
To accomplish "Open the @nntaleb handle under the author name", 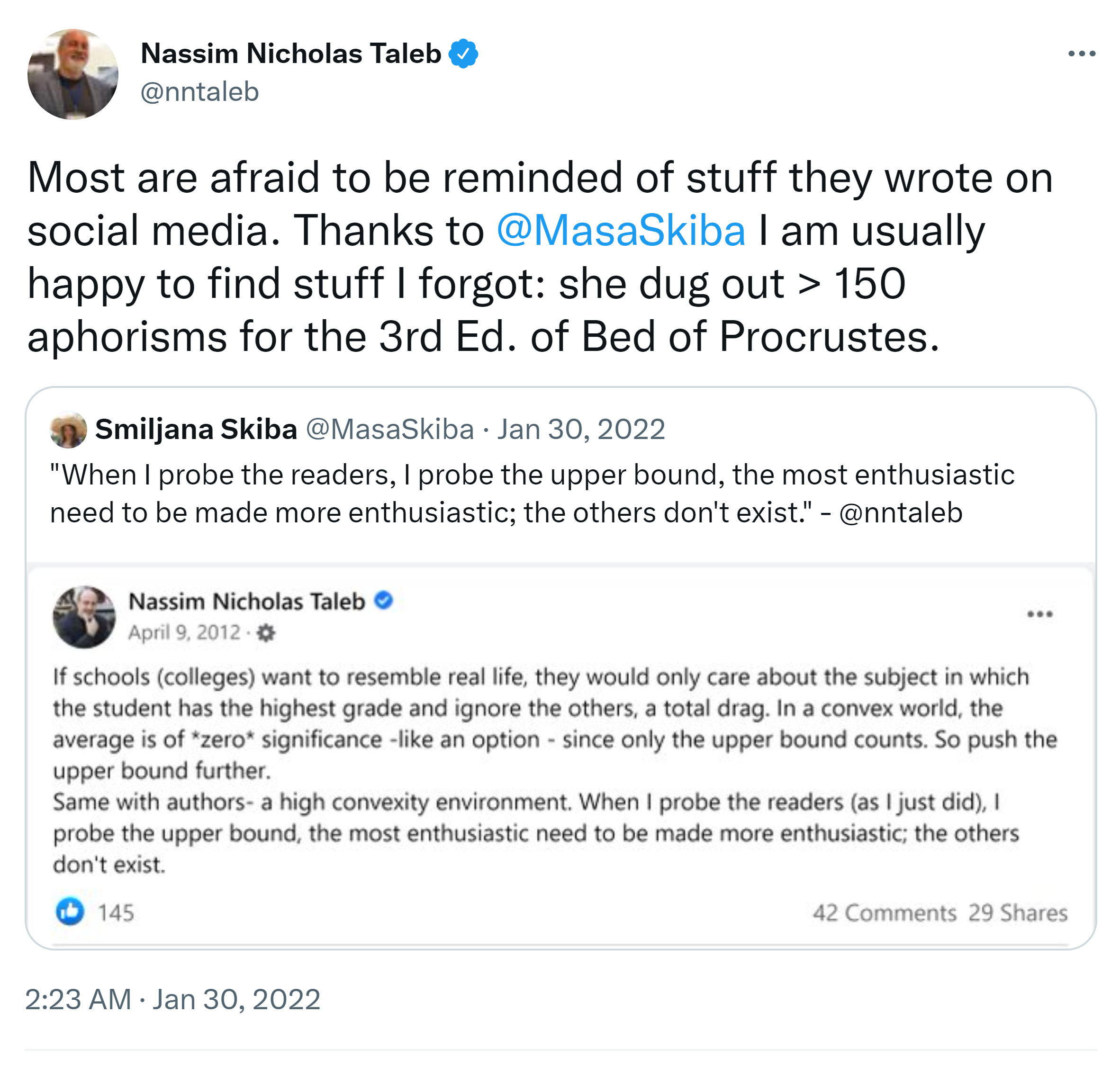I will 199,92.
